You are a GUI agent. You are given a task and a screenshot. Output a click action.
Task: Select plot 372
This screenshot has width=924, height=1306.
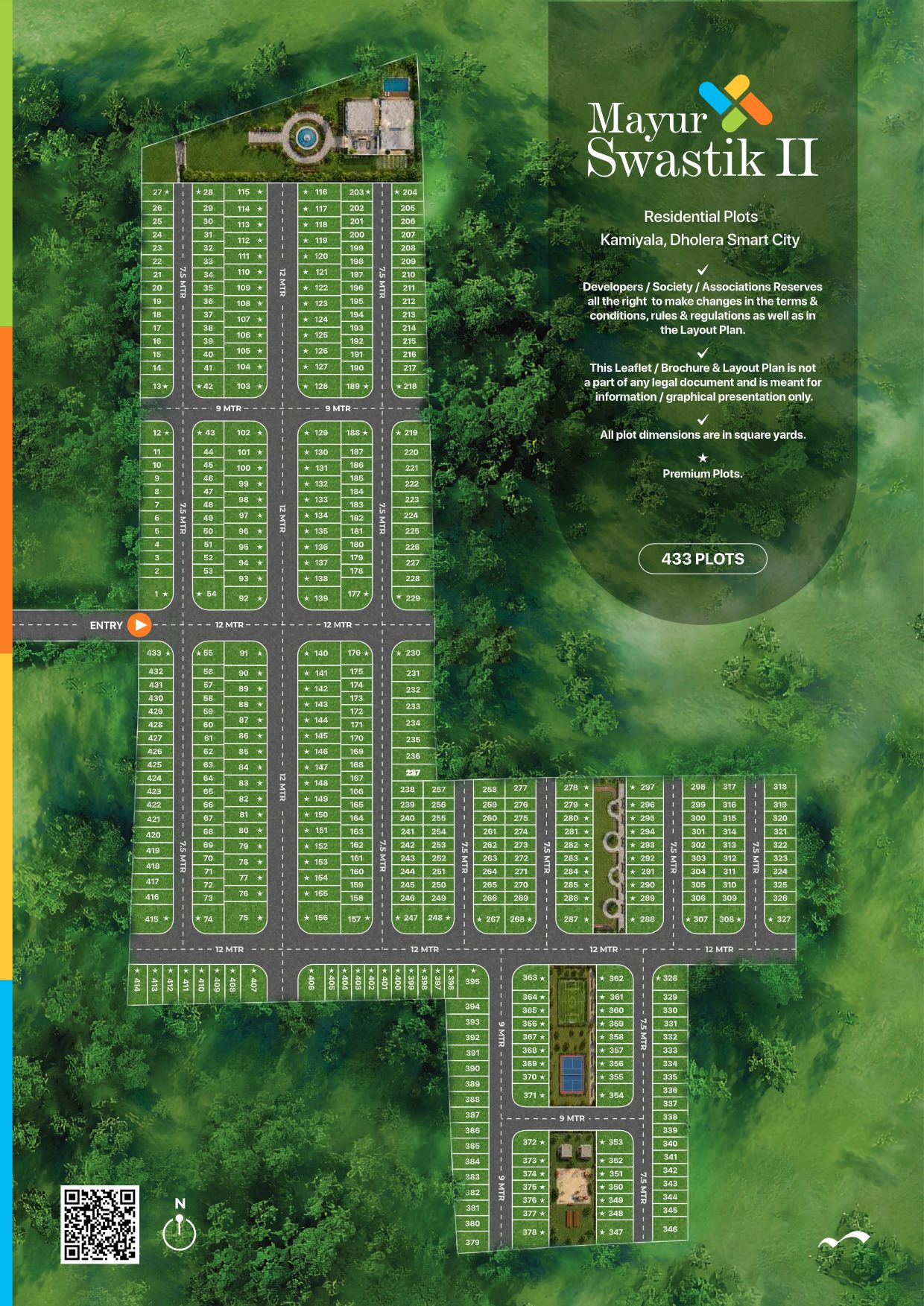532,1142
